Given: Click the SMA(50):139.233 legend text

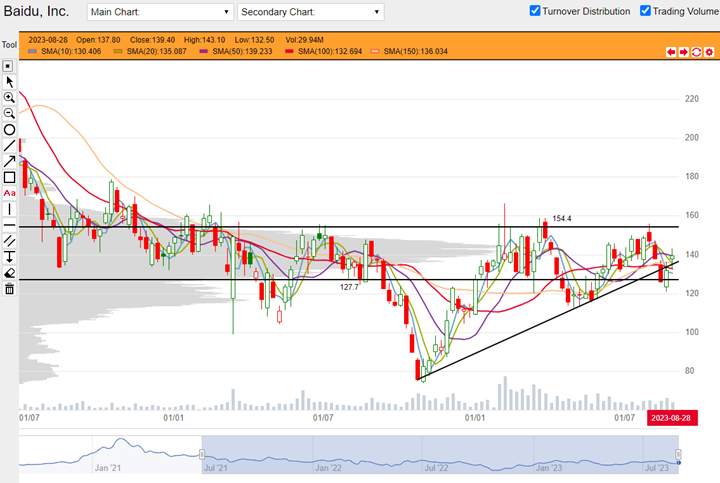Looking at the screenshot, I should tap(242, 51).
